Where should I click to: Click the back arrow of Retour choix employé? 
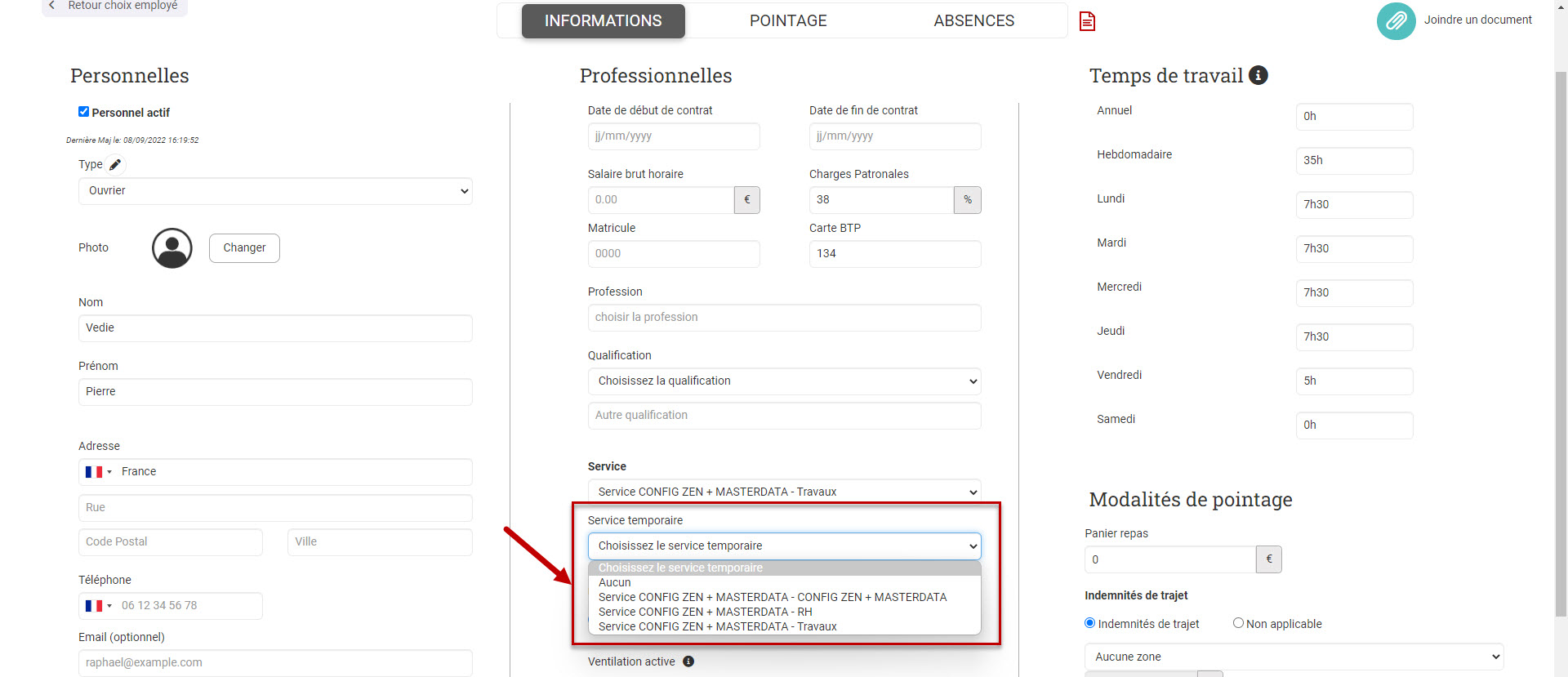[x=52, y=6]
